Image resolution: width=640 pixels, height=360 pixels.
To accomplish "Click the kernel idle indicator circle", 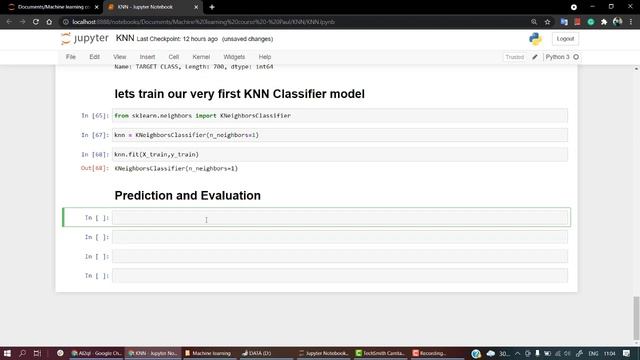I will (576, 57).
